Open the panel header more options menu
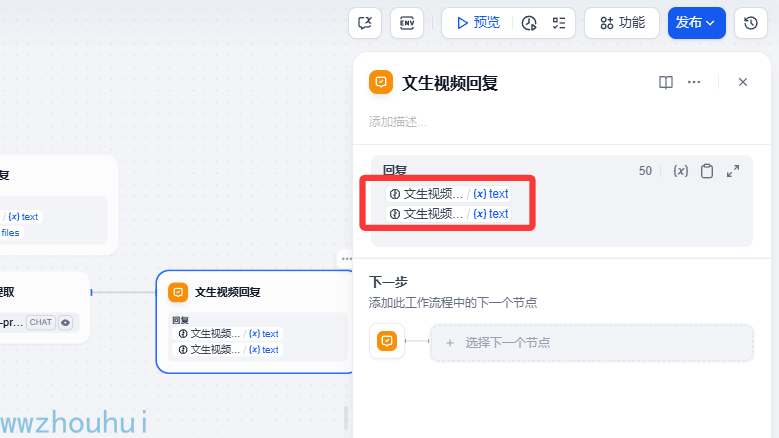Image resolution: width=779 pixels, height=438 pixels. 694,82
